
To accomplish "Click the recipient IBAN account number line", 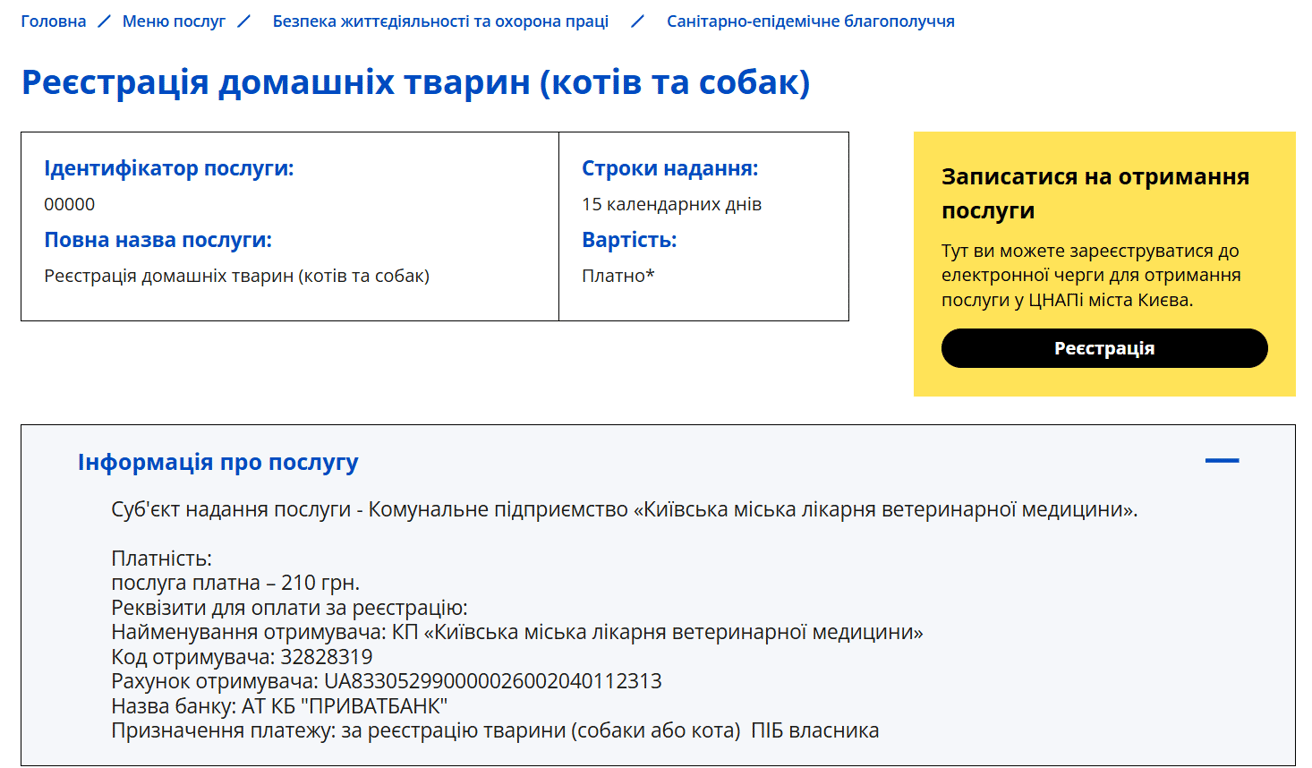I will [386, 682].
